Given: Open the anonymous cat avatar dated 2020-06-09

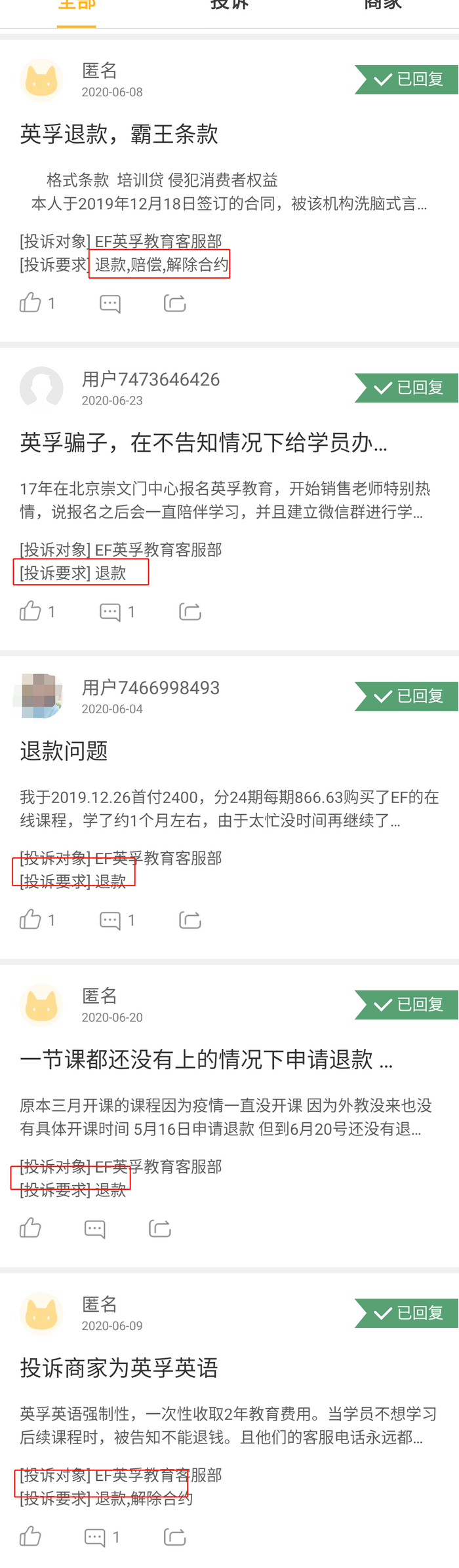Looking at the screenshot, I should tap(41, 1314).
